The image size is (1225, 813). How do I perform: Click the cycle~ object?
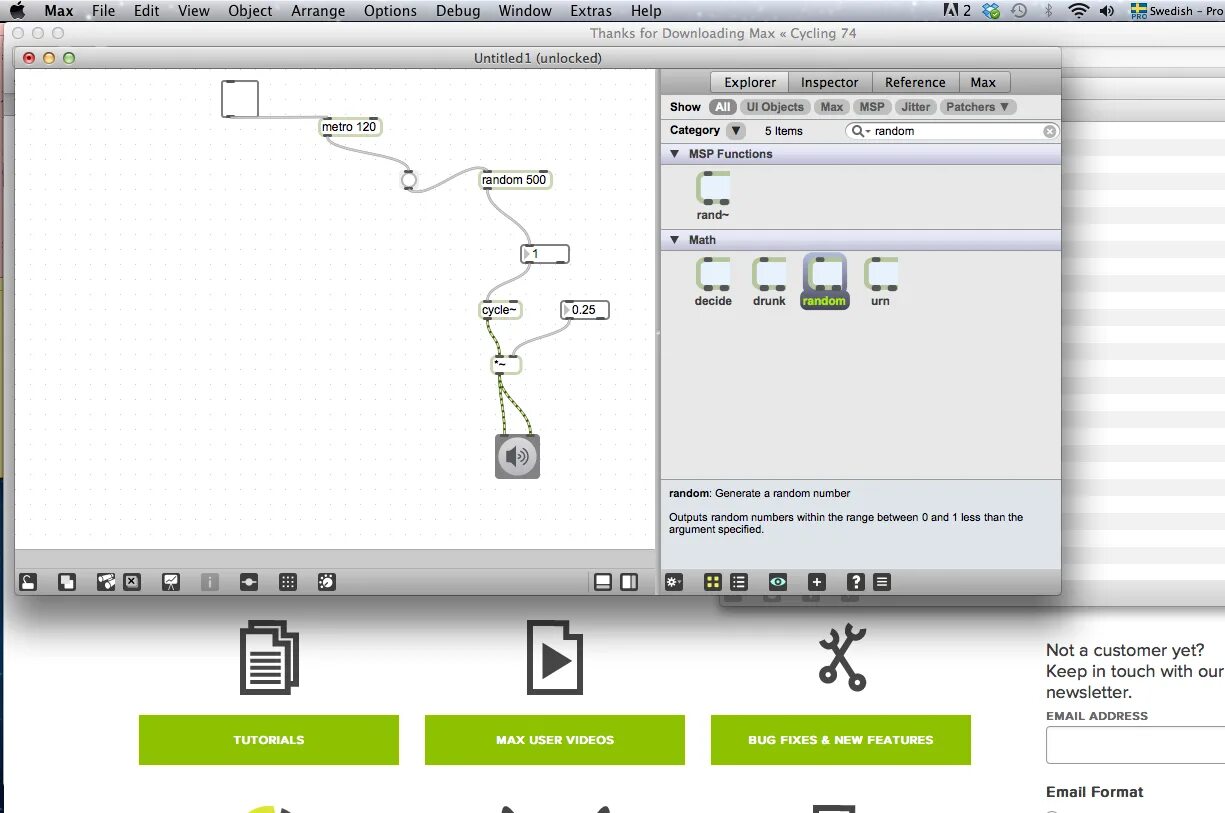tap(500, 310)
